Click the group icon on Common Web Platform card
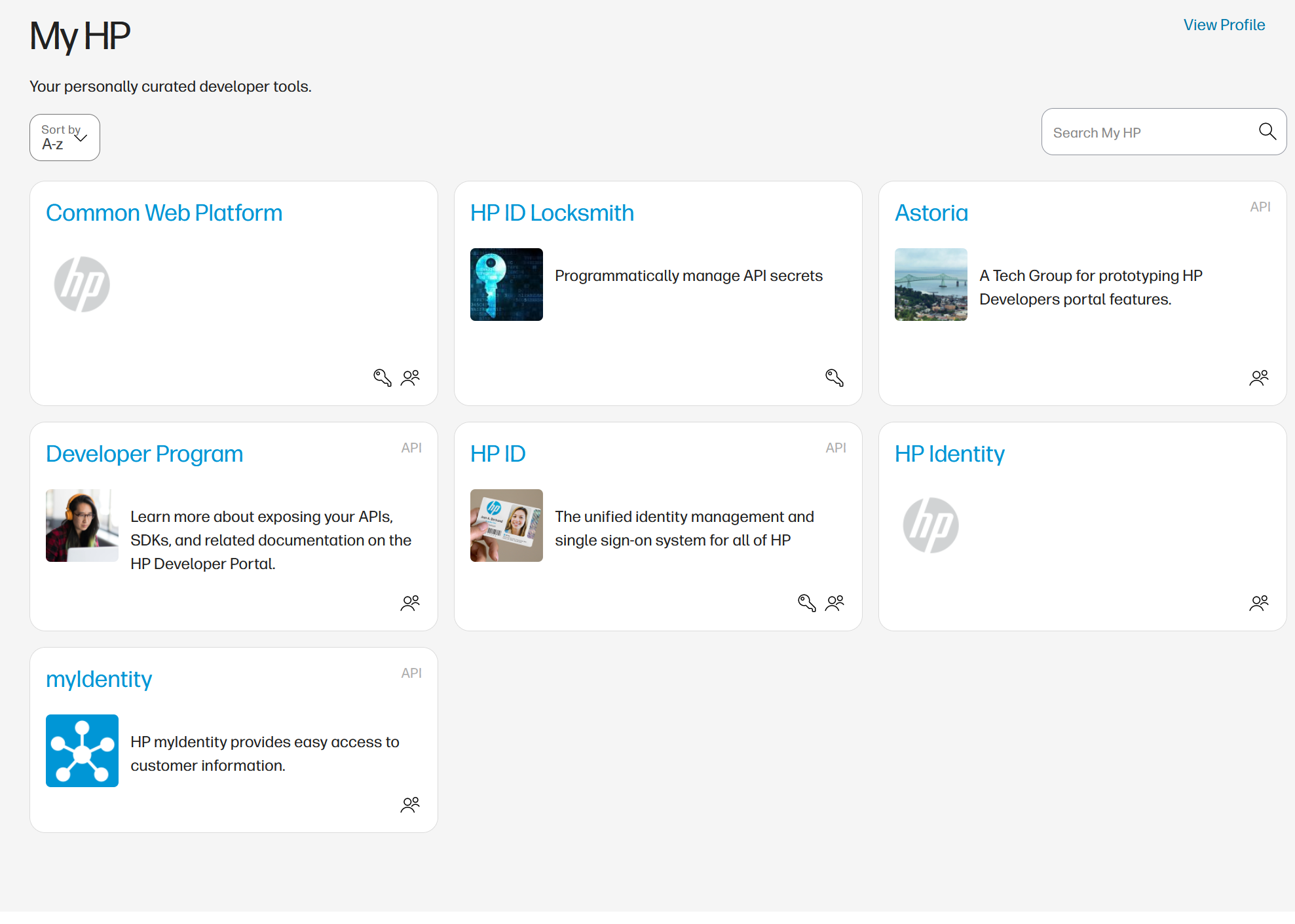1295x924 pixels. [411, 378]
